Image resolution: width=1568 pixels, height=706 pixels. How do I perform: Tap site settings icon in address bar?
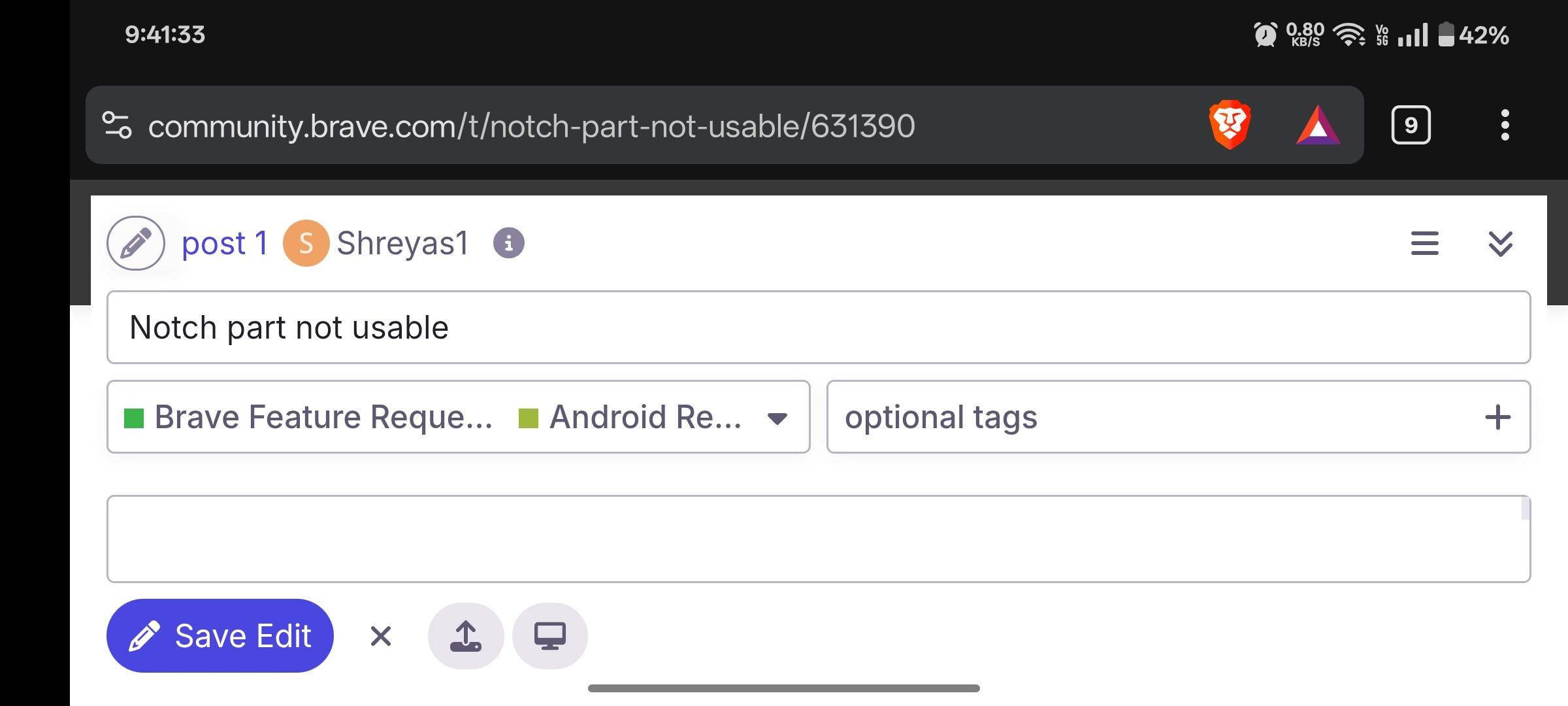[117, 125]
